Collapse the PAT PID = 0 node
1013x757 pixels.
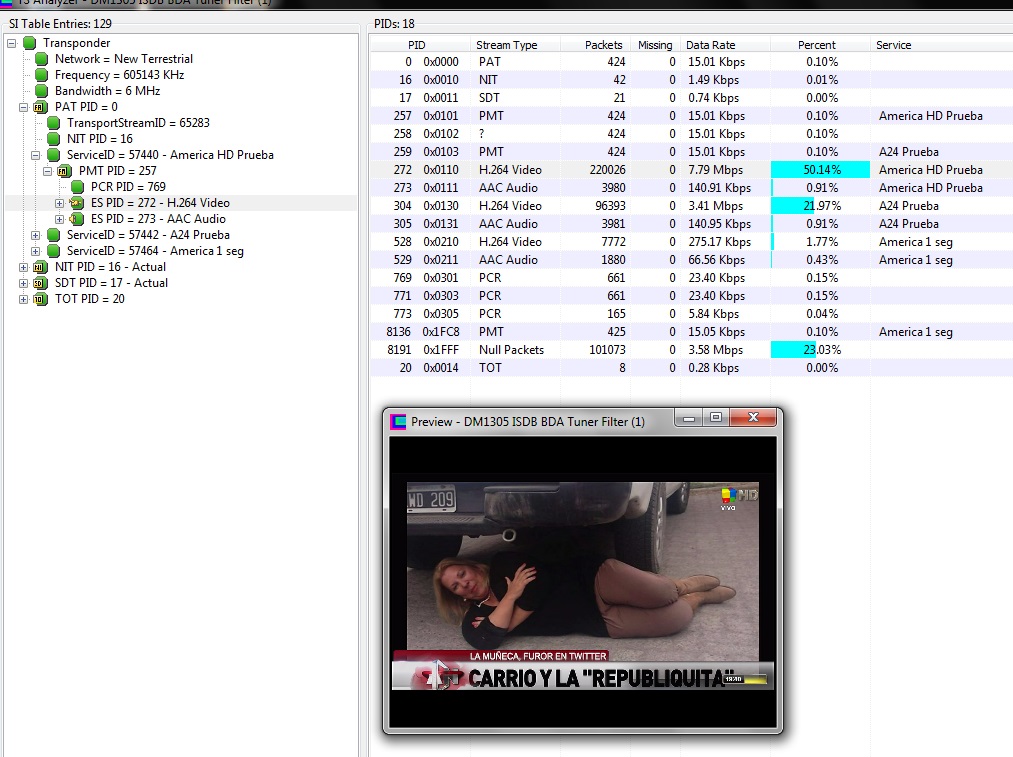(x=23, y=107)
